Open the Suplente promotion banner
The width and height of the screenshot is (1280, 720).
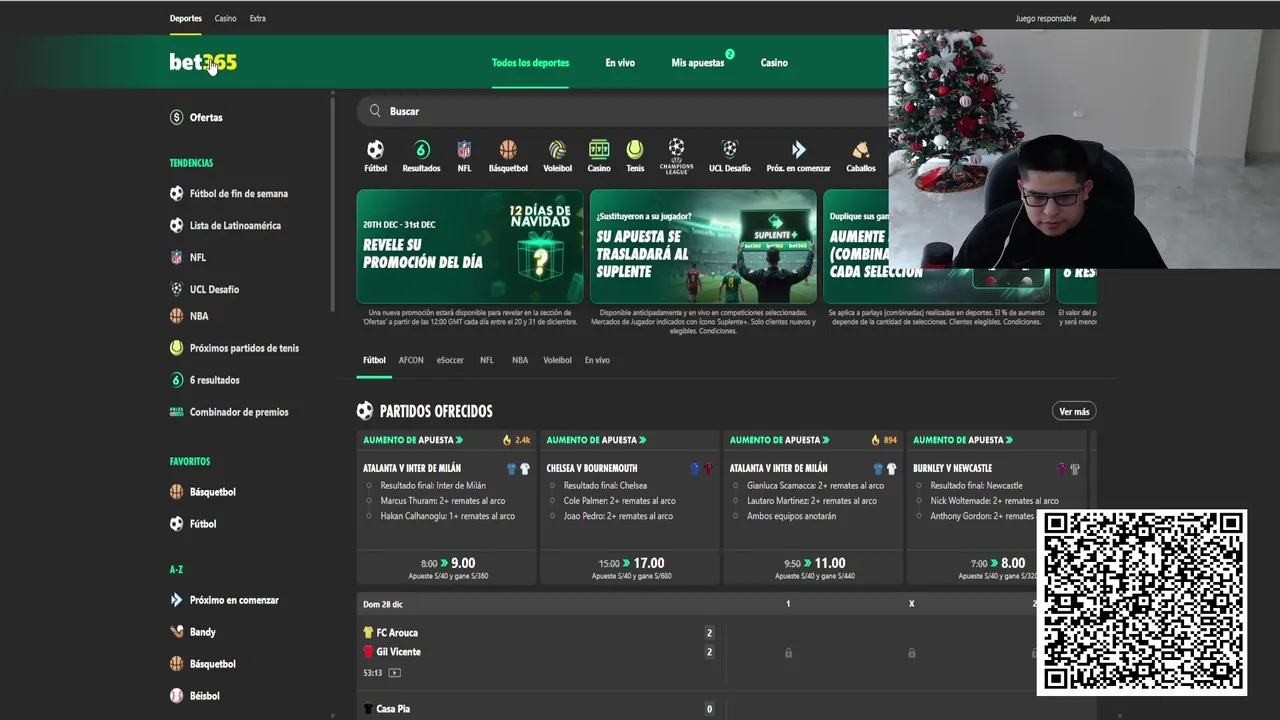tap(703, 246)
